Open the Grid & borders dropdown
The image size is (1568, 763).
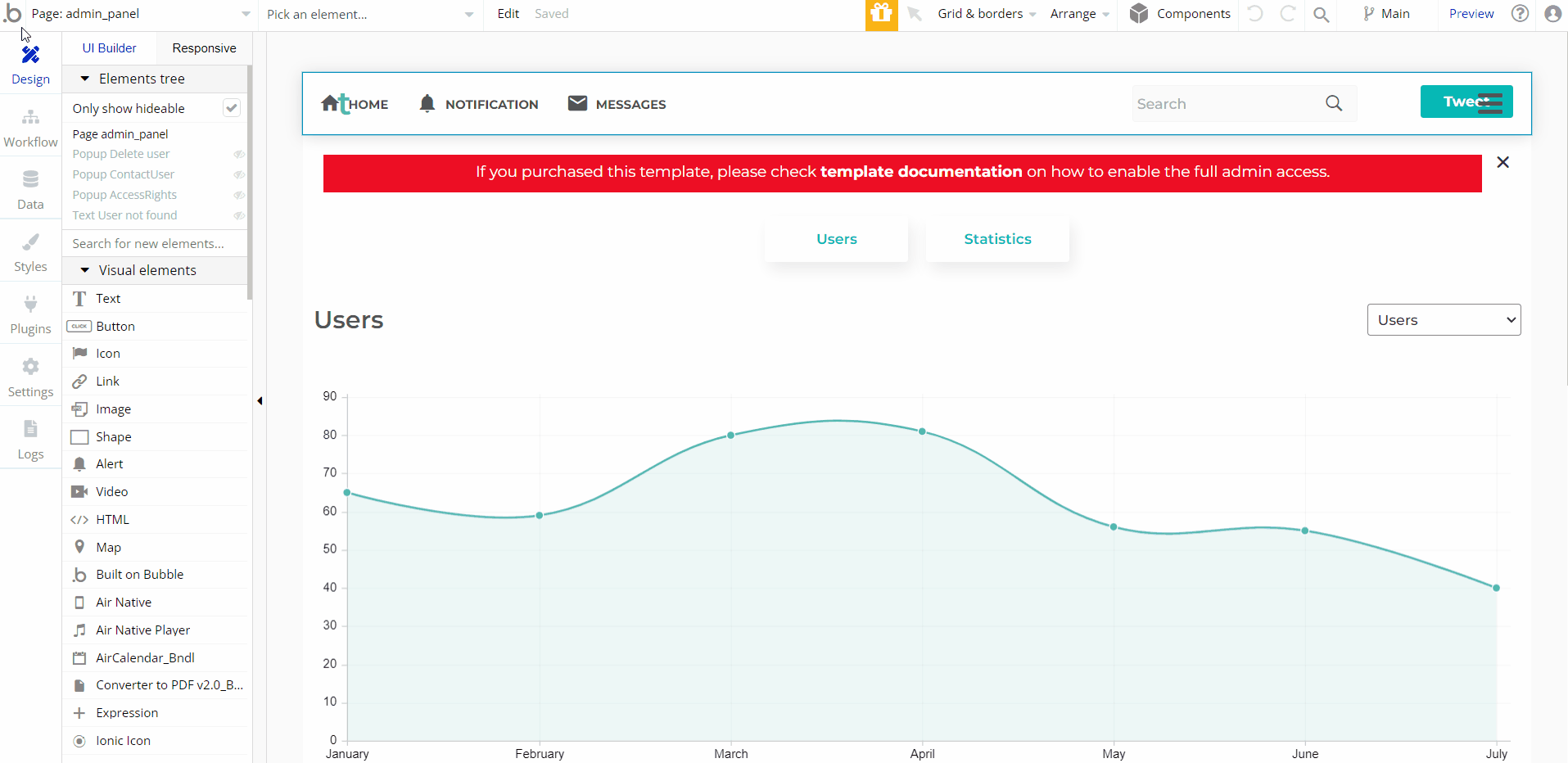pyautogui.click(x=987, y=14)
